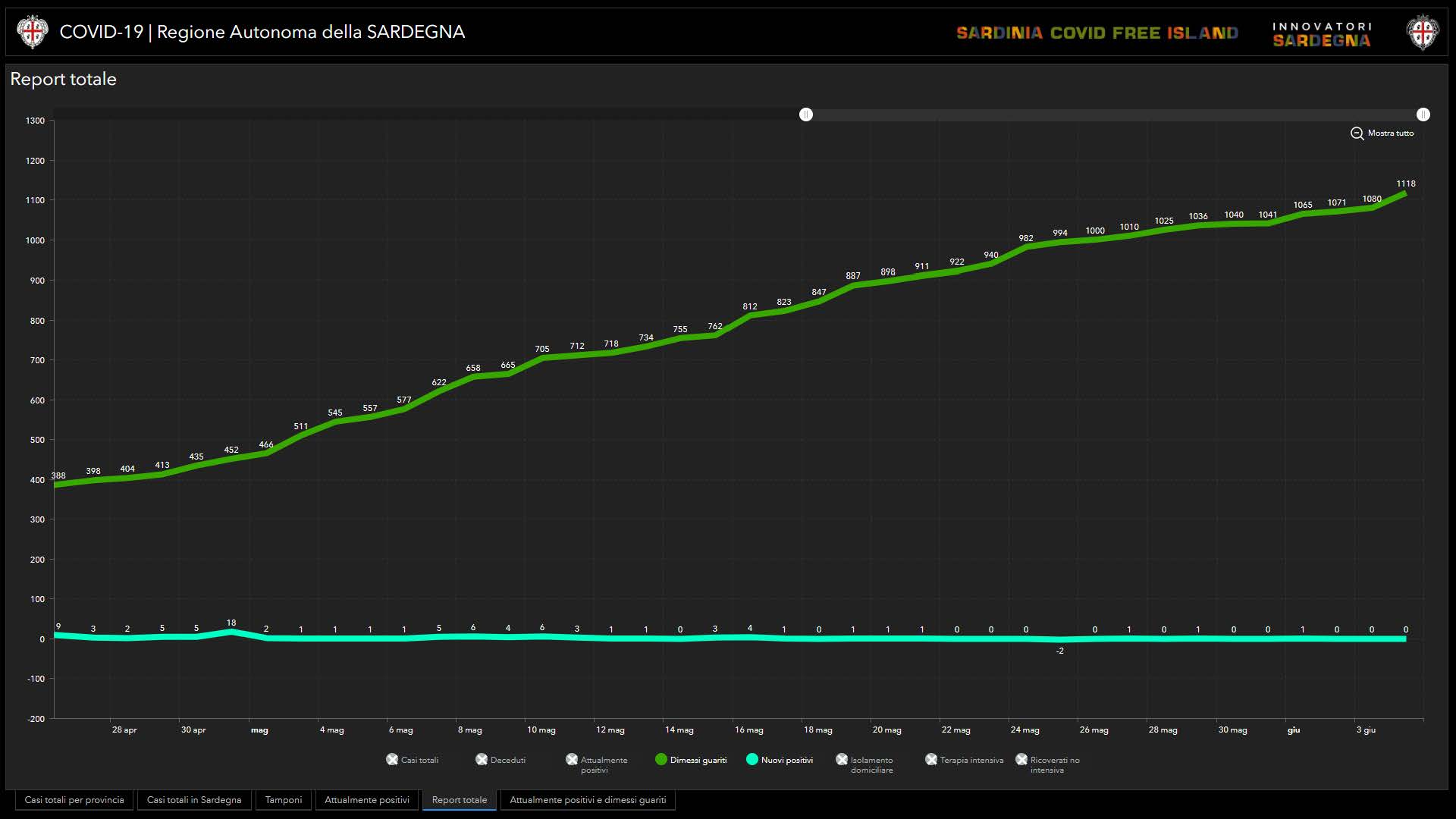
Task: Click the Mostra tutto button
Action: 1390,133
